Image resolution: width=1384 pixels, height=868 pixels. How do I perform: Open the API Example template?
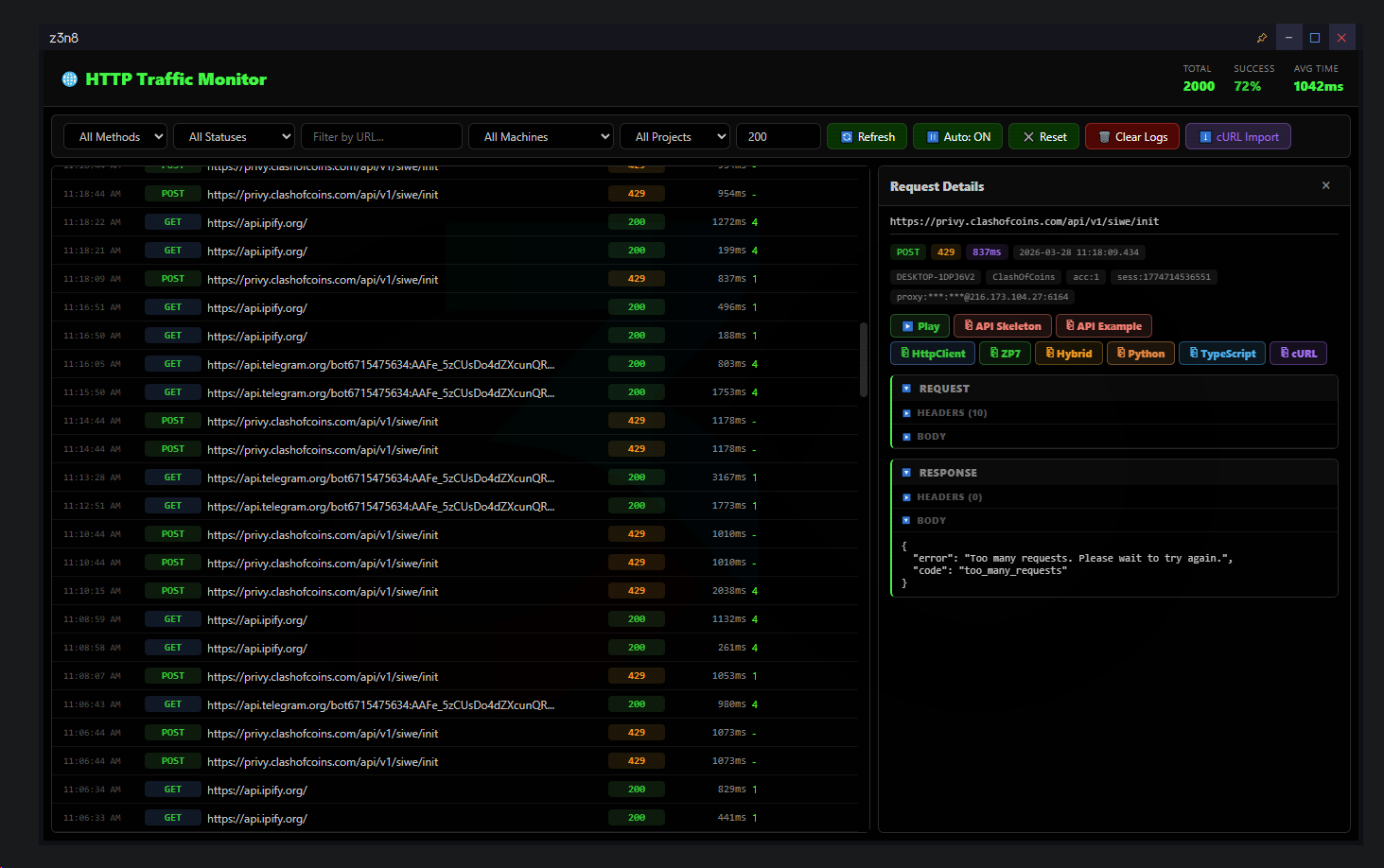(x=1103, y=326)
